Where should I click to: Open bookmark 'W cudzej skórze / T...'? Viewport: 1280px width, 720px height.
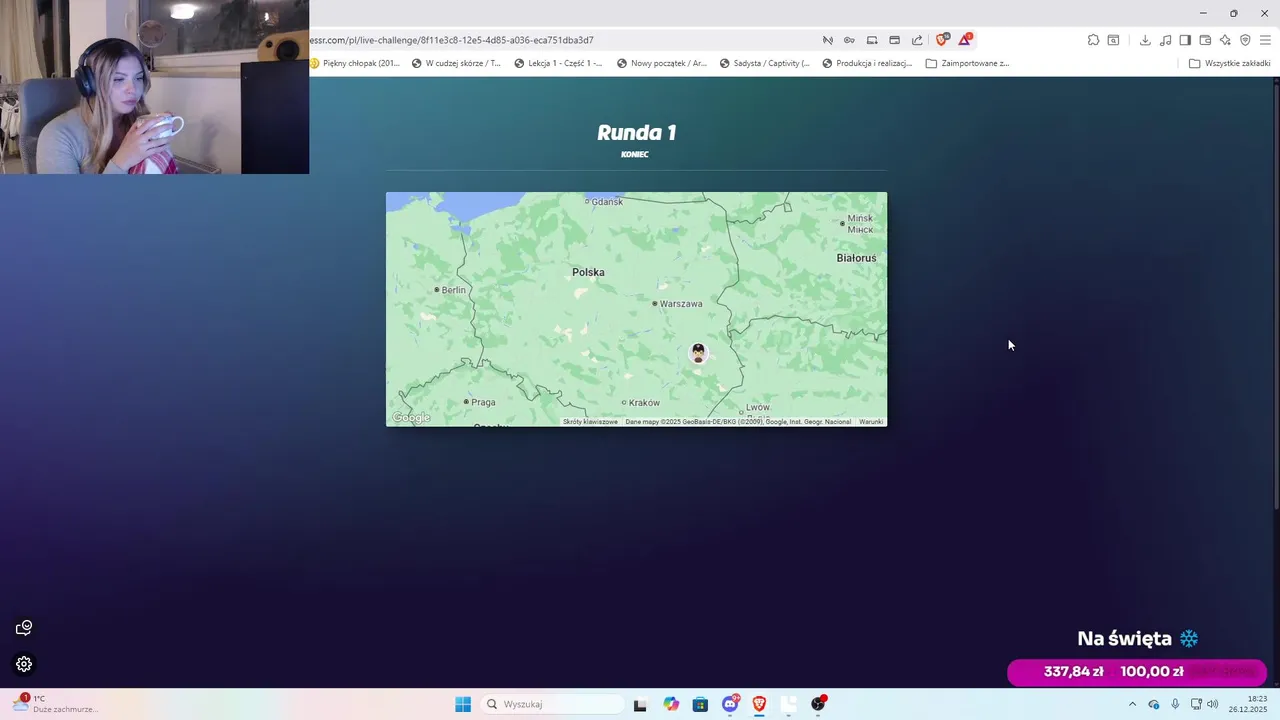(457, 63)
